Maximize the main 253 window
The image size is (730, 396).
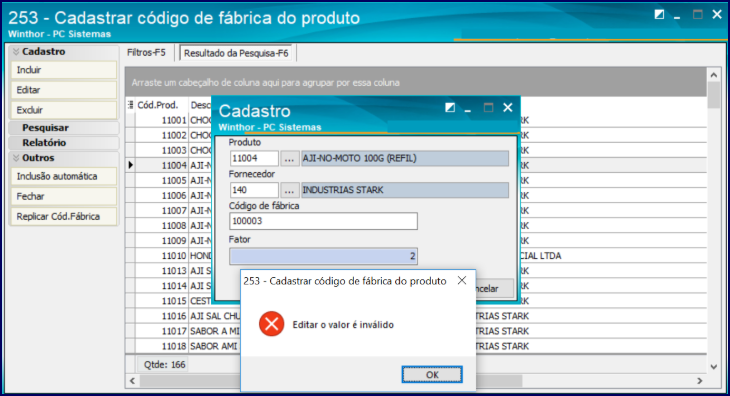tap(697, 15)
